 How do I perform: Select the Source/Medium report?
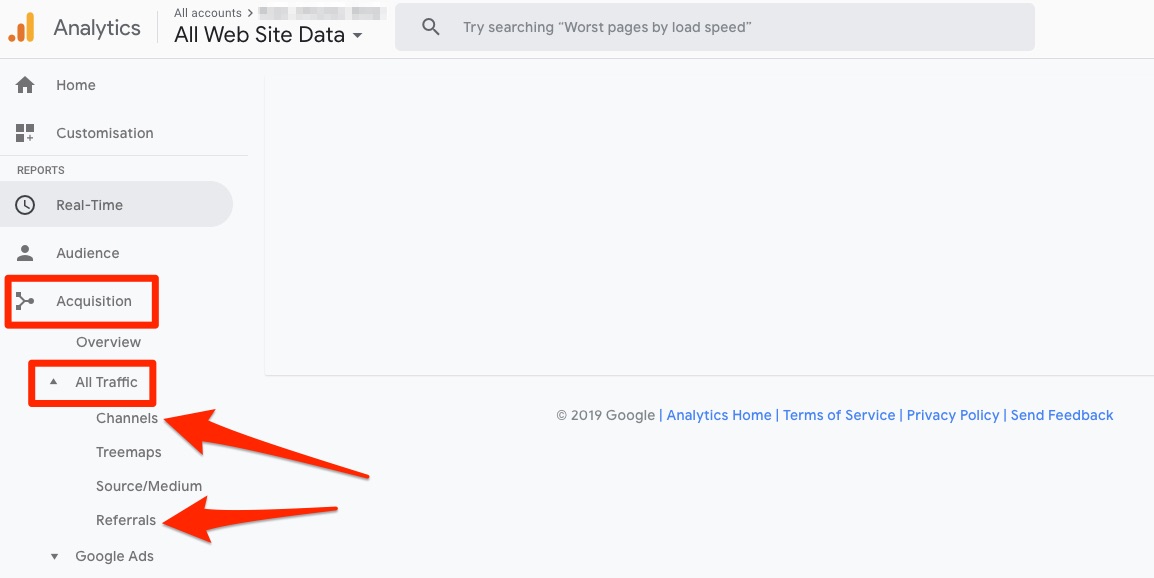click(149, 486)
